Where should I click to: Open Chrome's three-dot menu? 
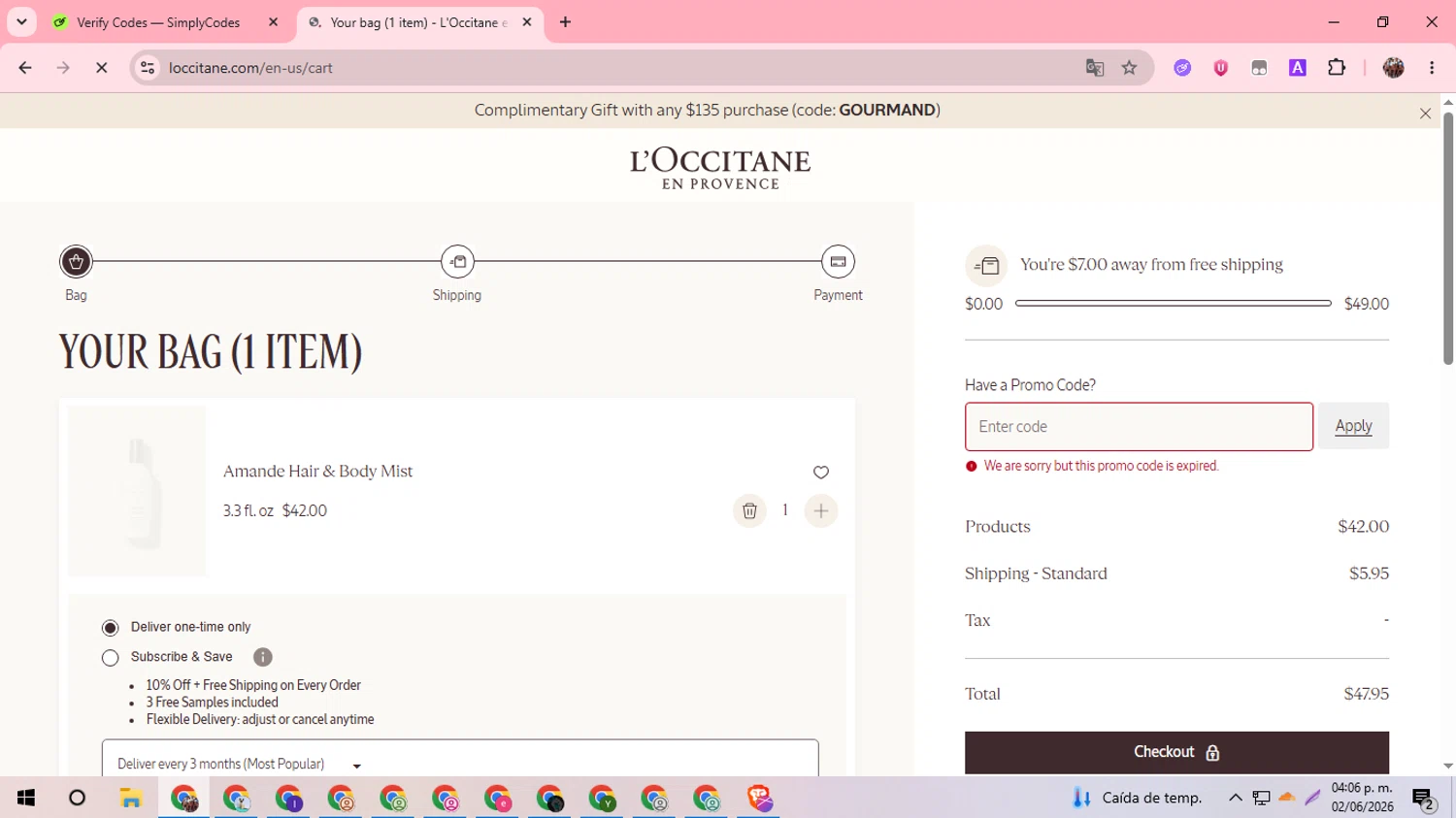click(1432, 68)
